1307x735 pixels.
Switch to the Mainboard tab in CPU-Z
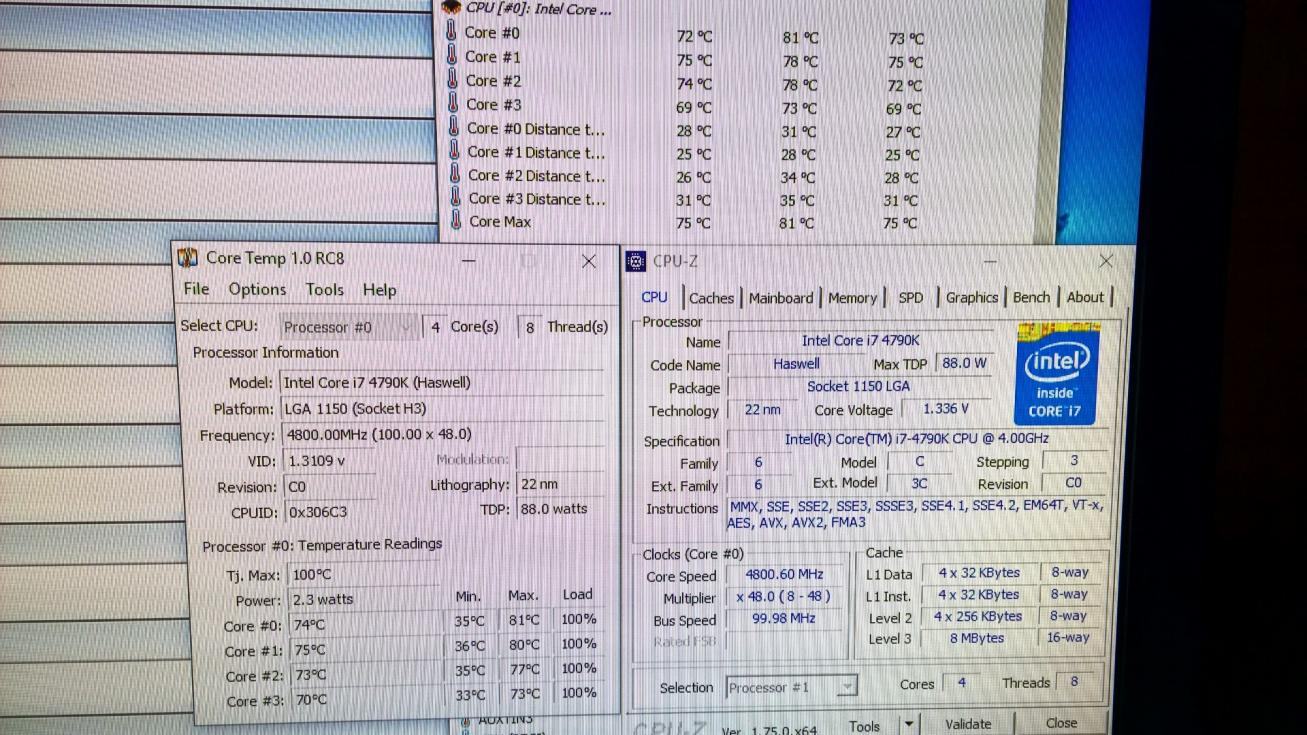click(780, 298)
